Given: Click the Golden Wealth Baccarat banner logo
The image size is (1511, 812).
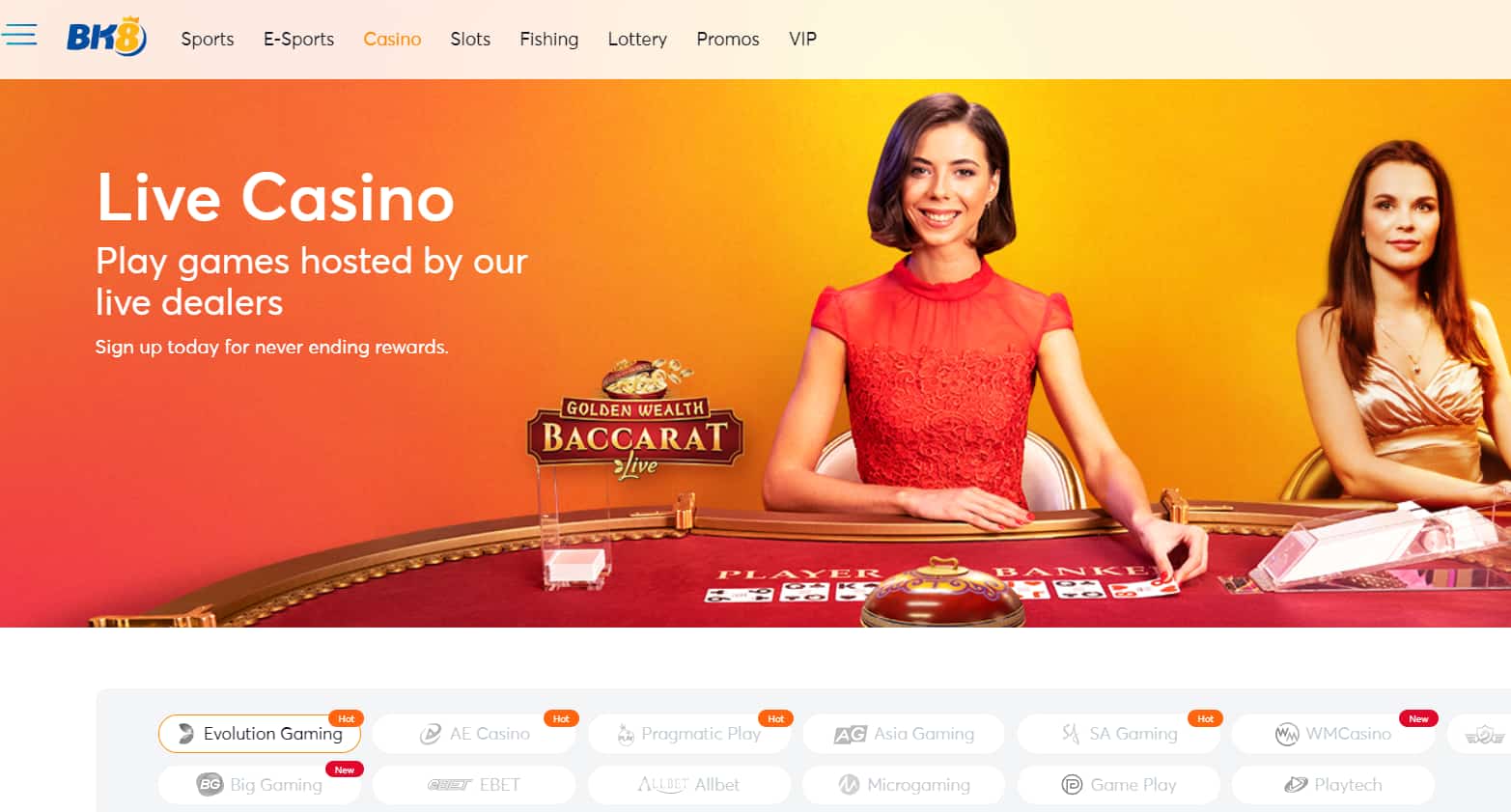Looking at the screenshot, I should [635, 422].
